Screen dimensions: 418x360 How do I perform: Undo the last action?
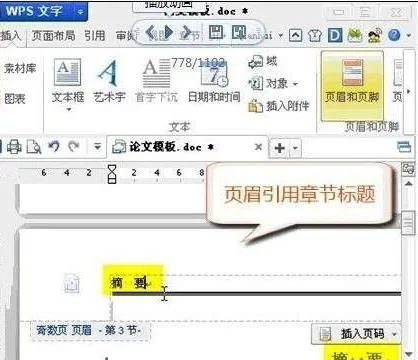point(54,146)
